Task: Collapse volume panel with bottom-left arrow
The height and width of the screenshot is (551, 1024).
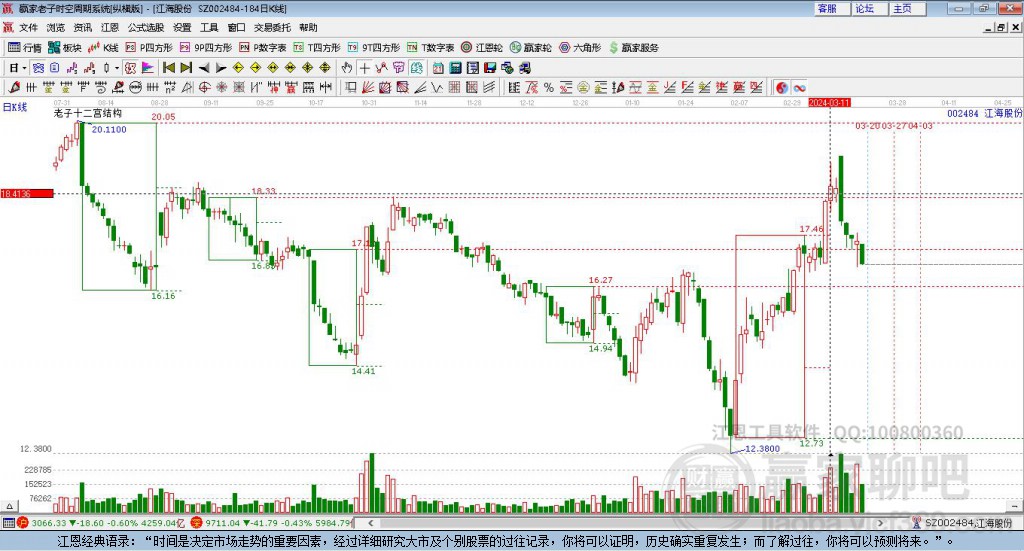Action: point(9,506)
